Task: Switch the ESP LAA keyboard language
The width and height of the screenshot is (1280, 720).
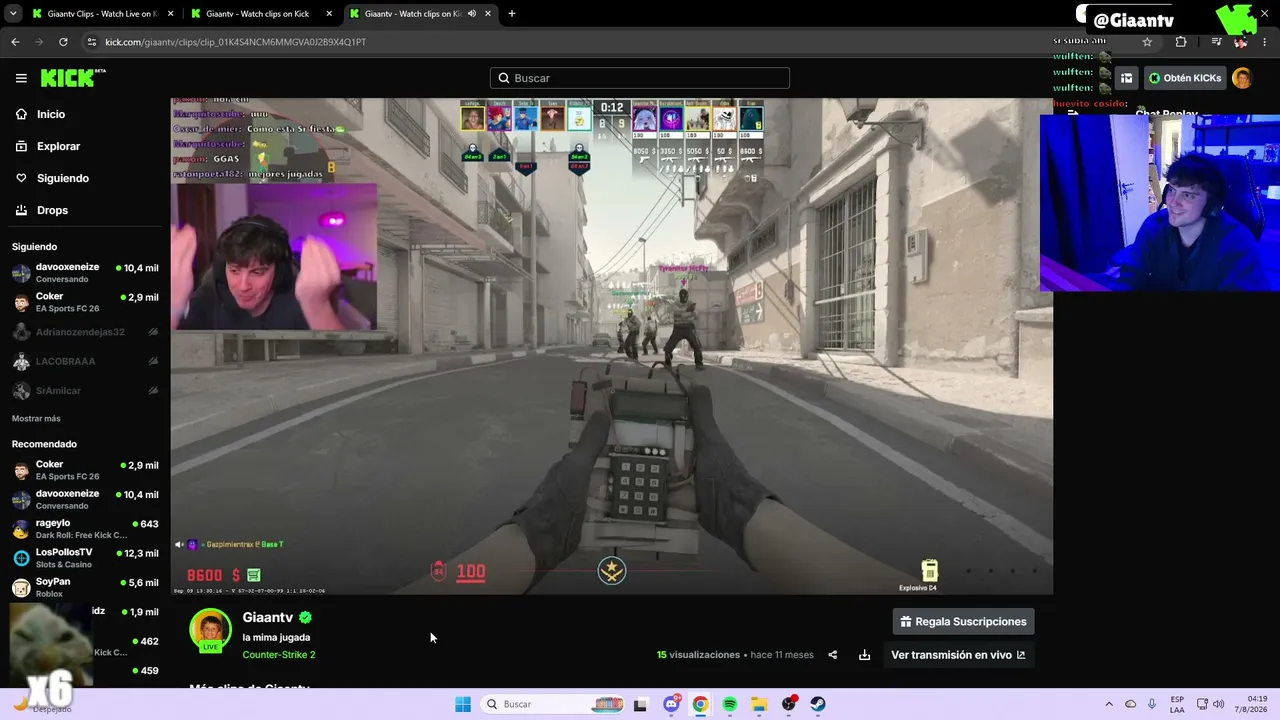Action: tap(1177, 704)
